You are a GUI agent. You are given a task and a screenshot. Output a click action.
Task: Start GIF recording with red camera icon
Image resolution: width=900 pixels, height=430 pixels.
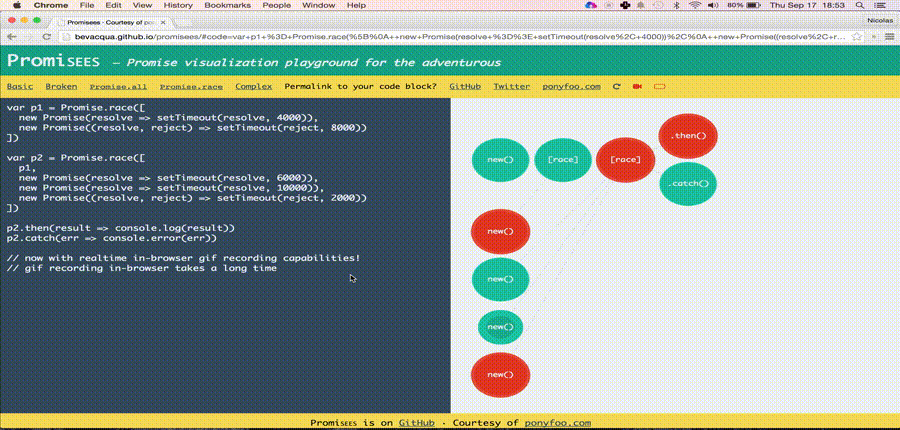(638, 87)
